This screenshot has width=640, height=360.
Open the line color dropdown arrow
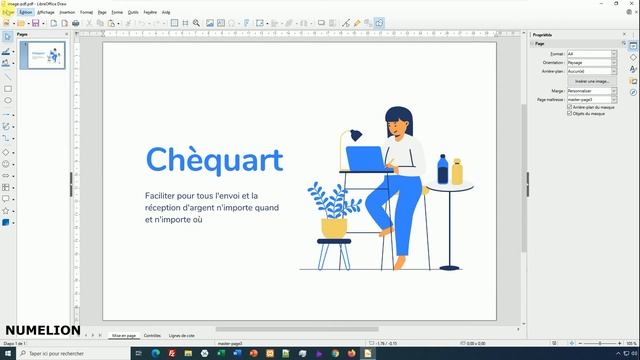13,52
